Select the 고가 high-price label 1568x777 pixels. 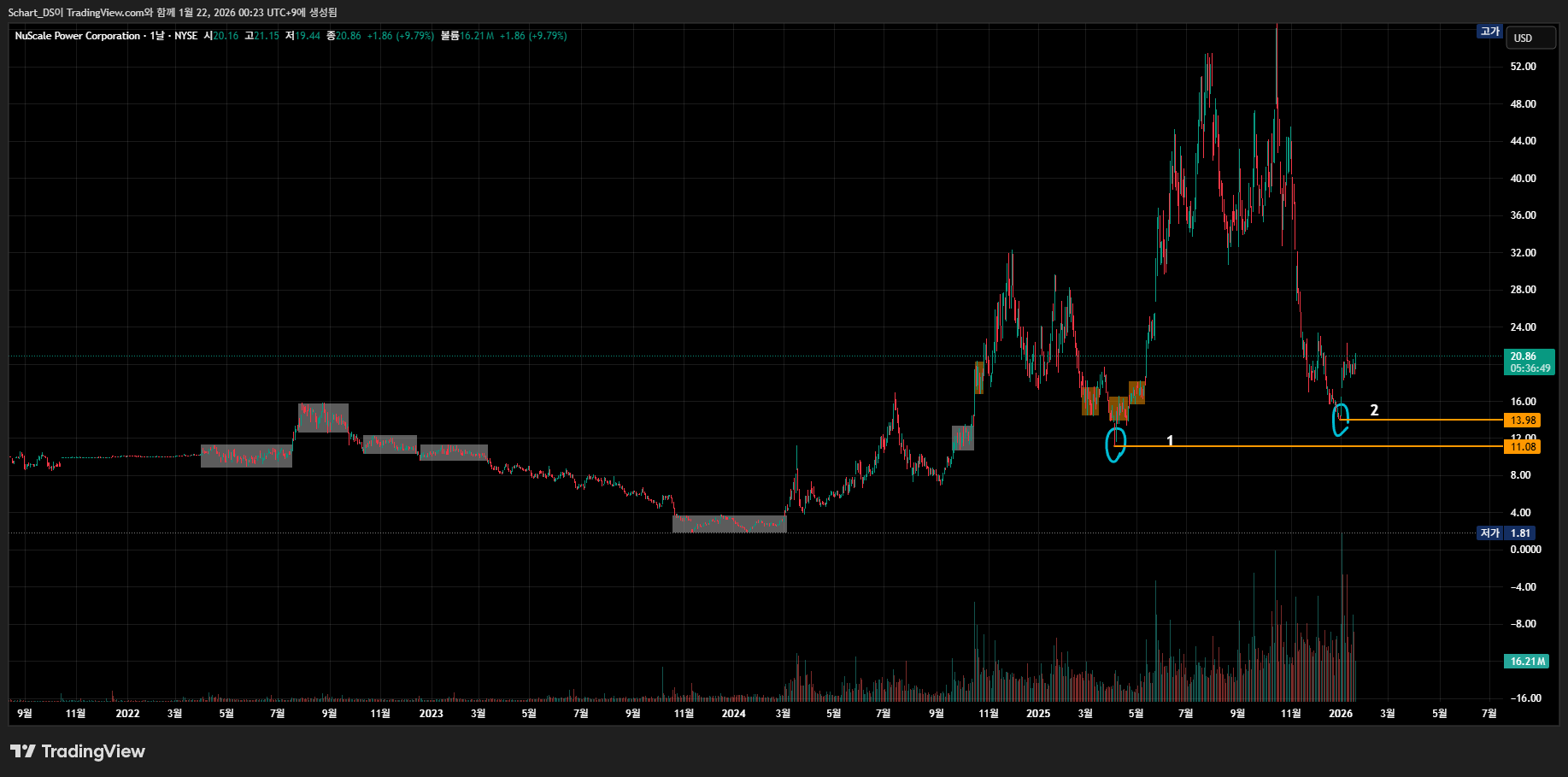[1490, 32]
